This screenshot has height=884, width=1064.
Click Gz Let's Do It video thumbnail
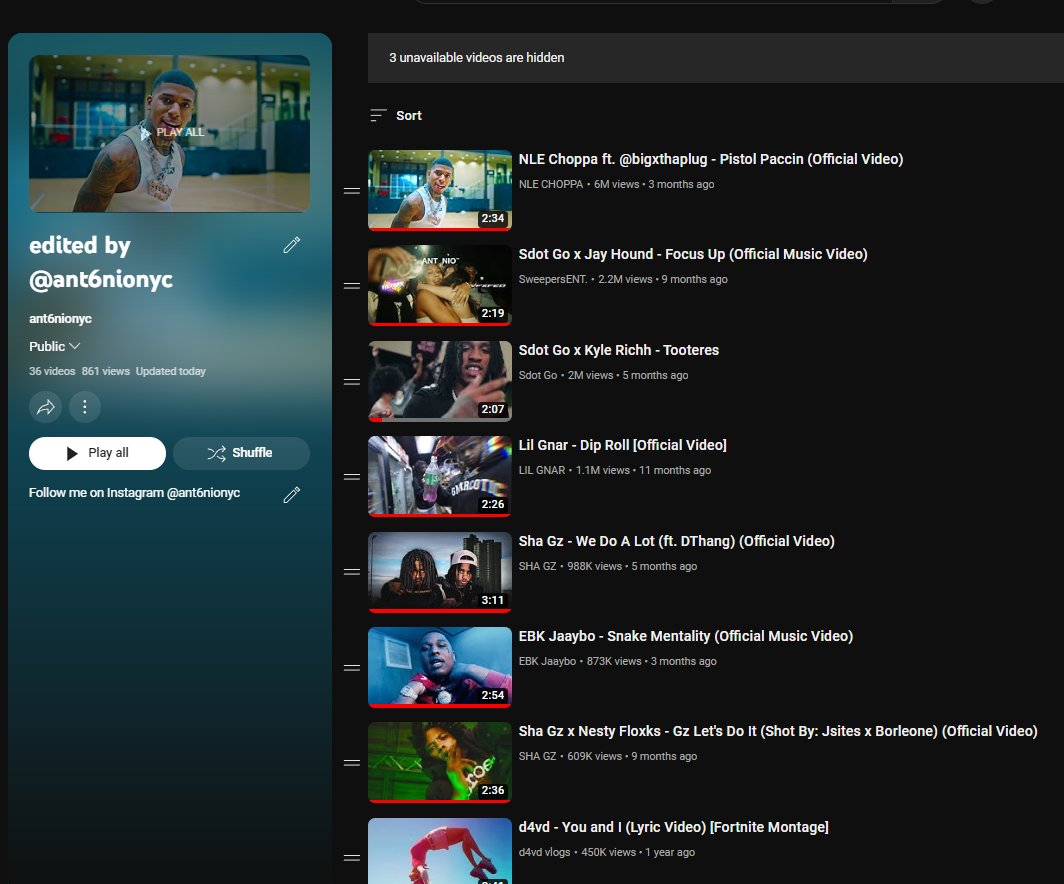(x=440, y=763)
